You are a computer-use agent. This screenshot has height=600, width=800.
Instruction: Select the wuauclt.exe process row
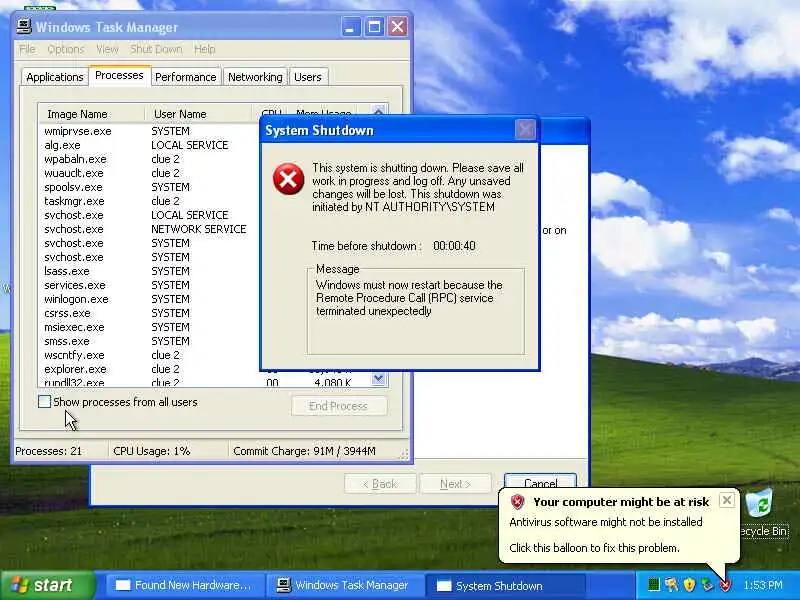pyautogui.click(x=148, y=173)
